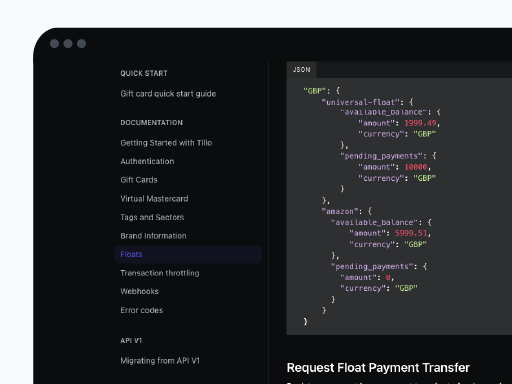
Task: Click the third window dot button
Action: pos(81,44)
